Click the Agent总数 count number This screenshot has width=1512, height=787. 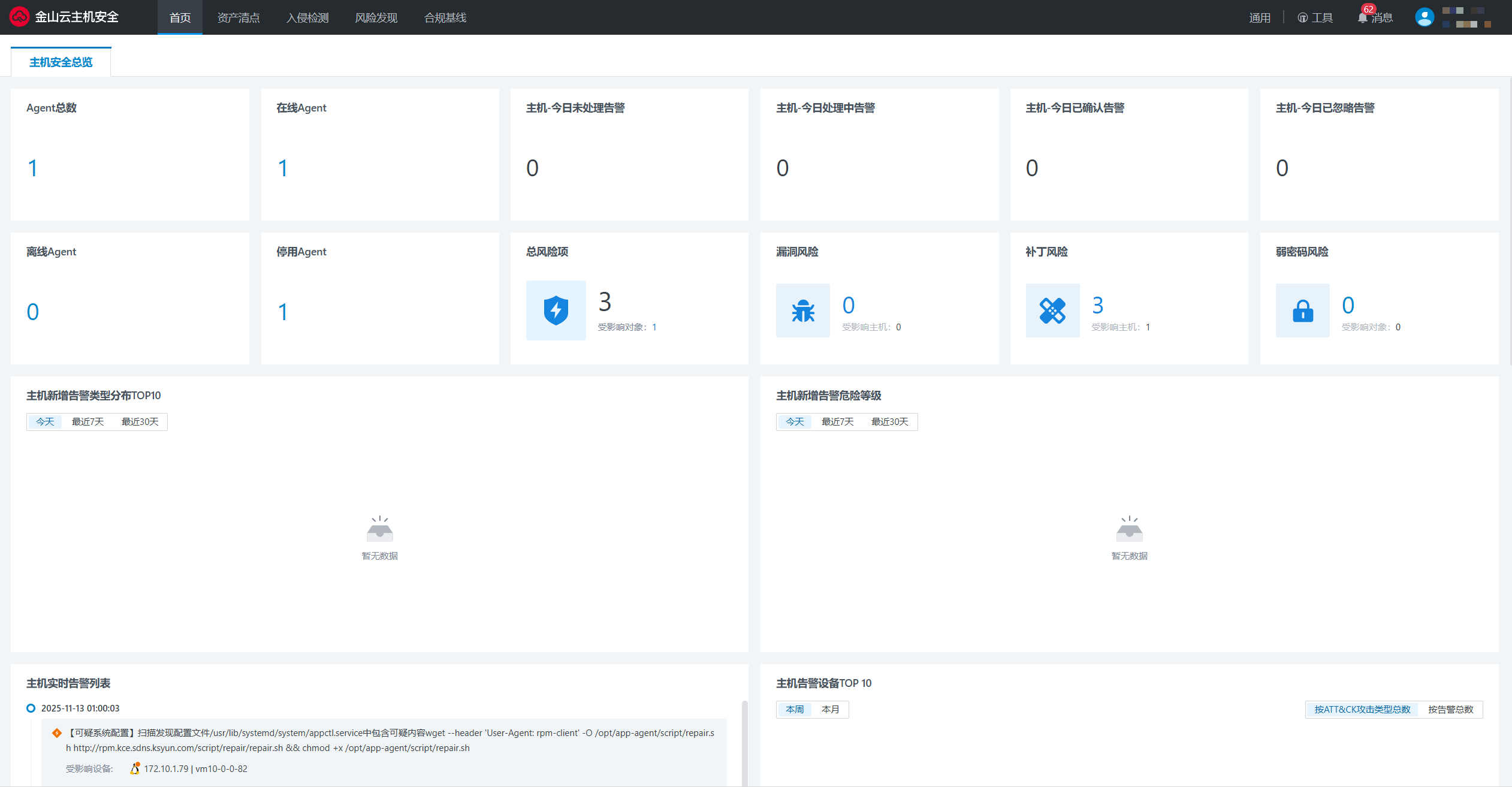(33, 168)
